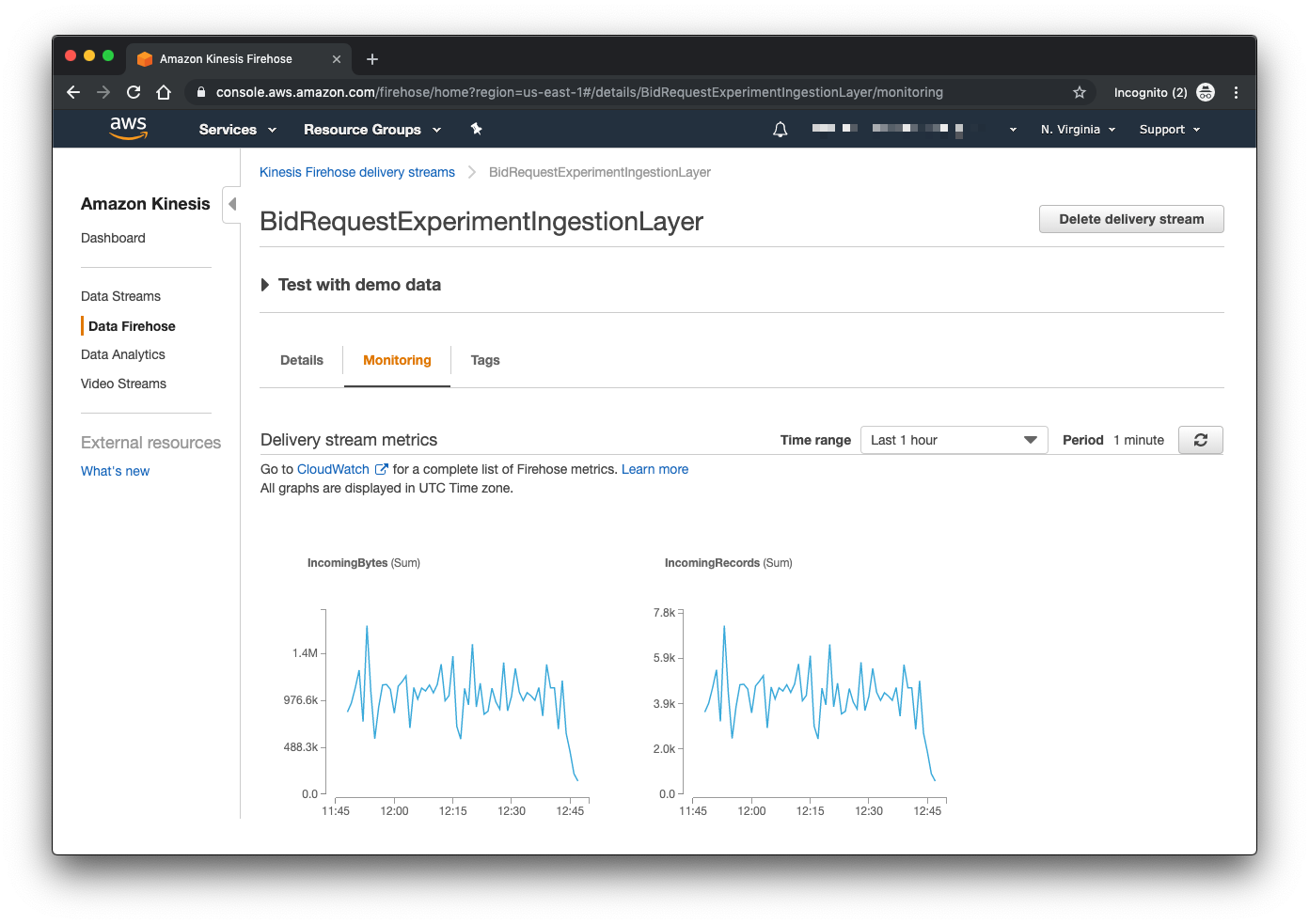This screenshot has width=1309, height=924.
Task: Click the AWS logo home icon
Action: pyautogui.click(x=129, y=129)
